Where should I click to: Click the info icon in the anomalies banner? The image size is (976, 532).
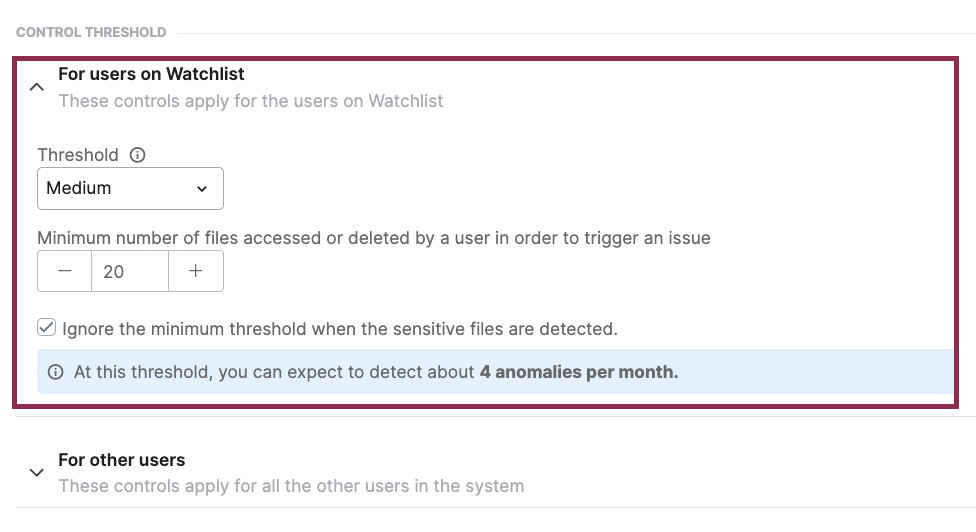click(x=56, y=372)
